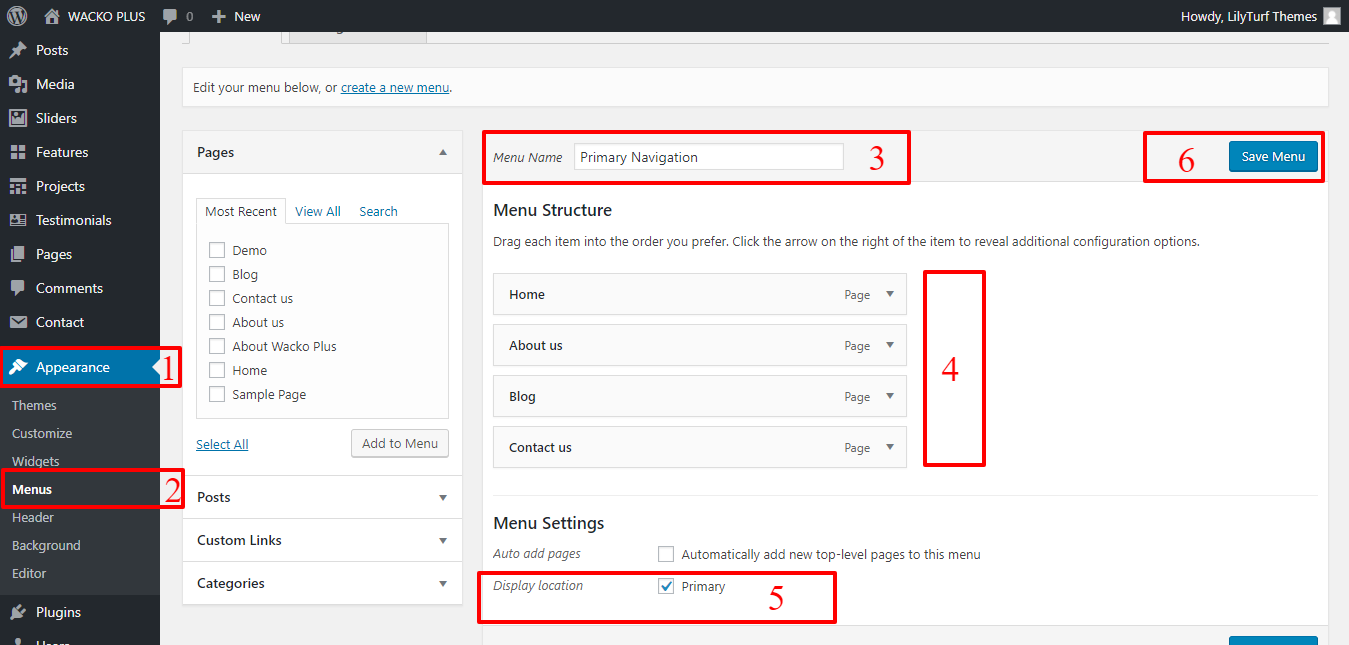This screenshot has width=1349, height=645.
Task: Open Menus in Appearance submenu
Action: tap(32, 489)
